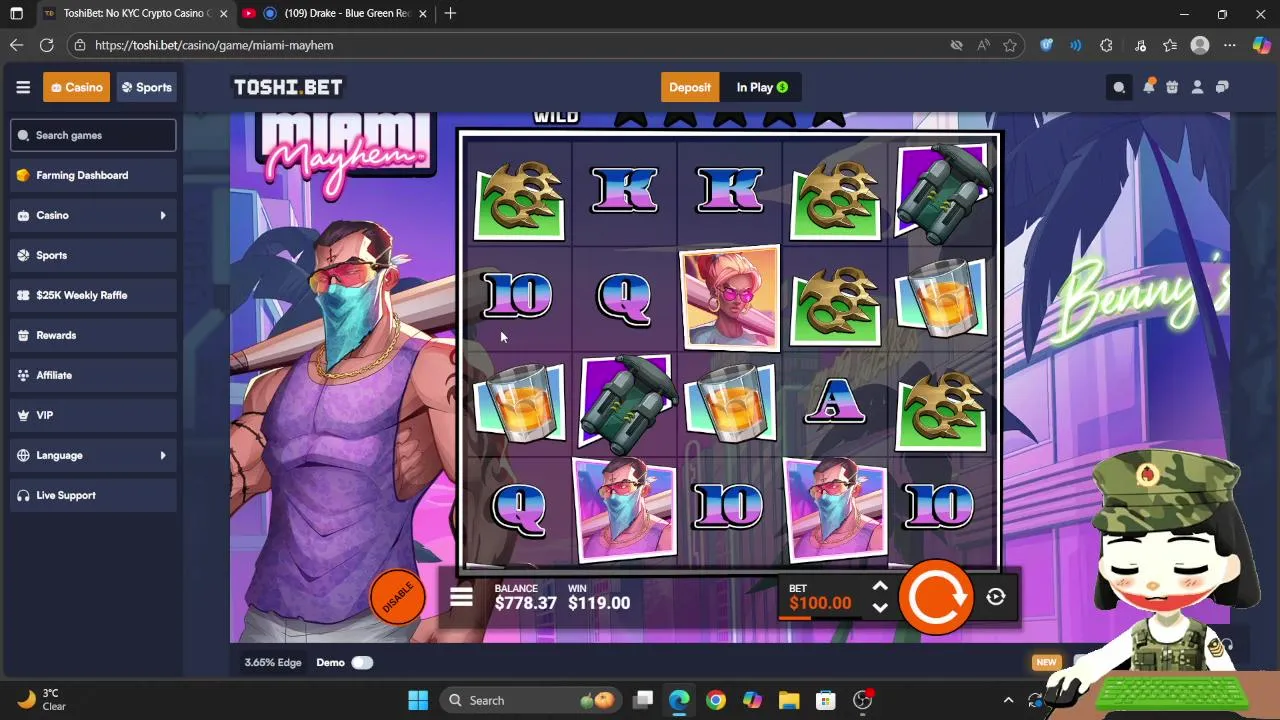Screen dimensions: 1280x720
Task: Click the TOSHI.BET logo
Action: tap(288, 87)
